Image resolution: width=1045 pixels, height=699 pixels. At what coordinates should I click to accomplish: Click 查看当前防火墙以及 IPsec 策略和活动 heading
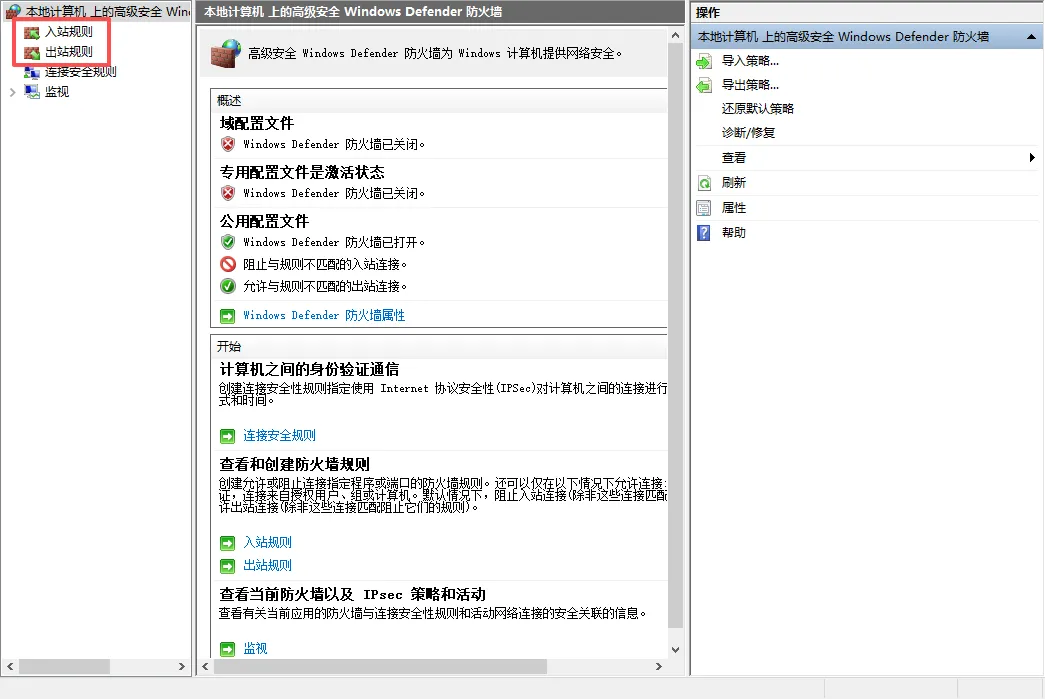pos(353,594)
